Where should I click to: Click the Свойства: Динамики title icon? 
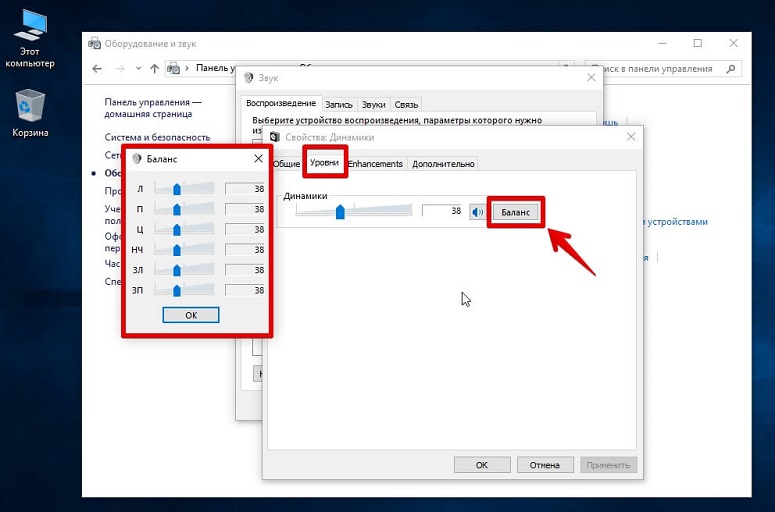click(275, 137)
